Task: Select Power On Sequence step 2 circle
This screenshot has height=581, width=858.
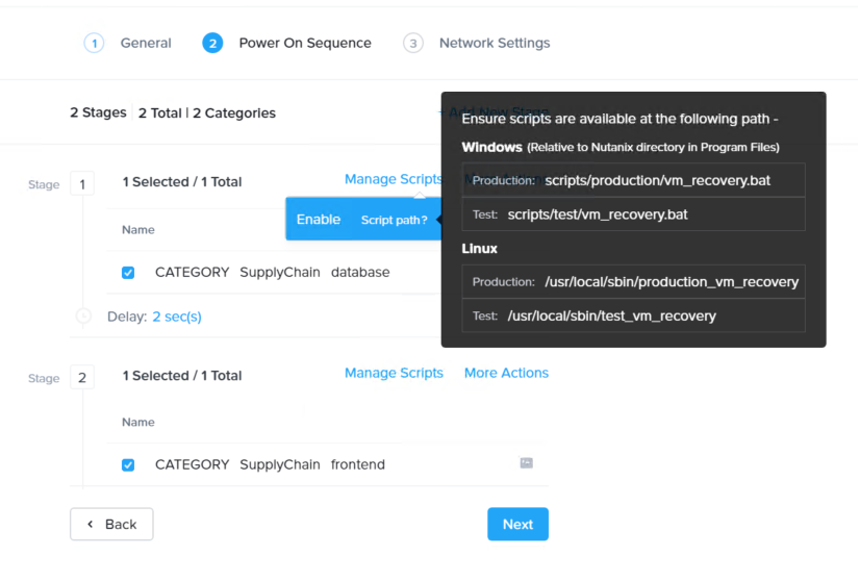Action: coord(212,43)
